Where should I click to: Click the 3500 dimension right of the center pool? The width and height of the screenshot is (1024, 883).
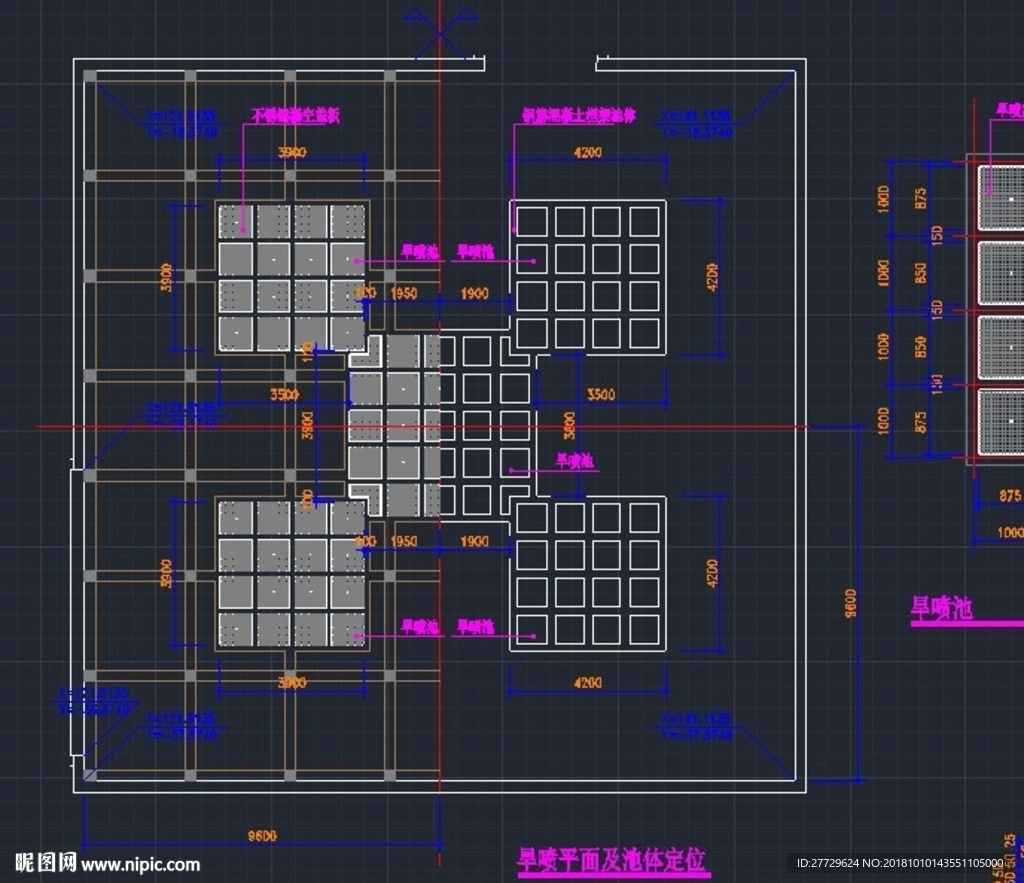pyautogui.click(x=601, y=394)
